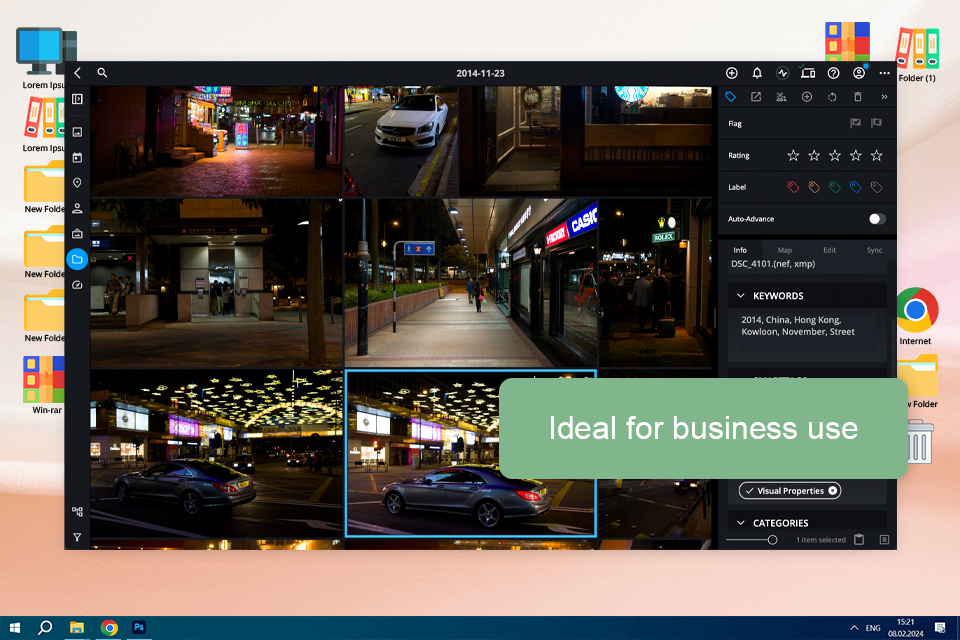Click the add plus icon in top header
Viewport: 960px width, 640px height.
(732, 73)
